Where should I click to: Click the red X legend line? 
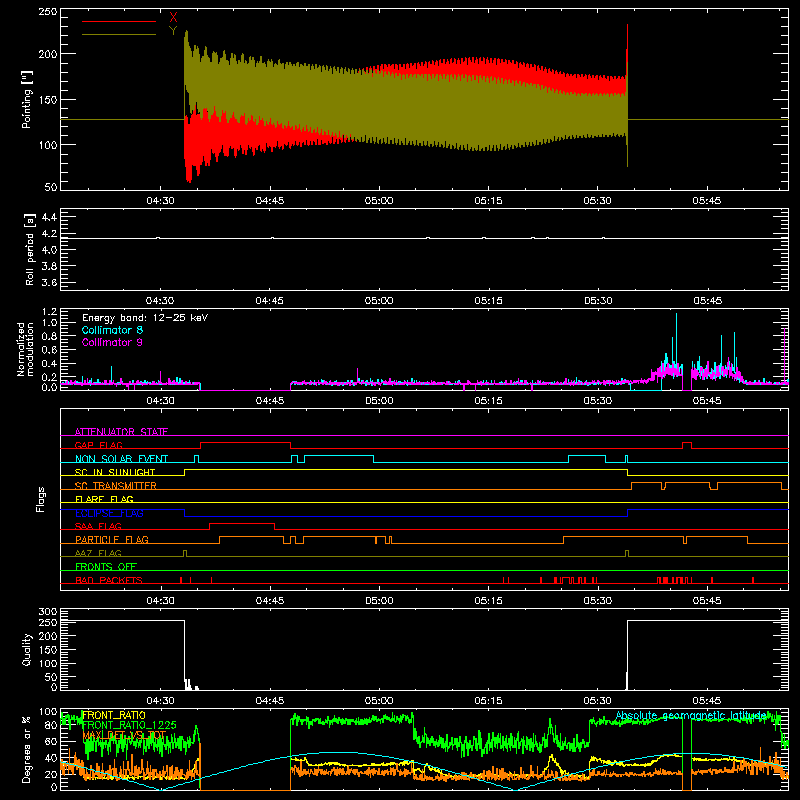pyautogui.click(x=119, y=21)
